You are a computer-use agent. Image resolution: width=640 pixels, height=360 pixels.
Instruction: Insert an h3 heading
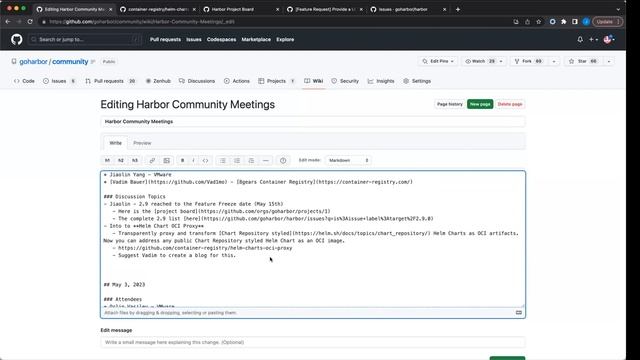pos(135,160)
